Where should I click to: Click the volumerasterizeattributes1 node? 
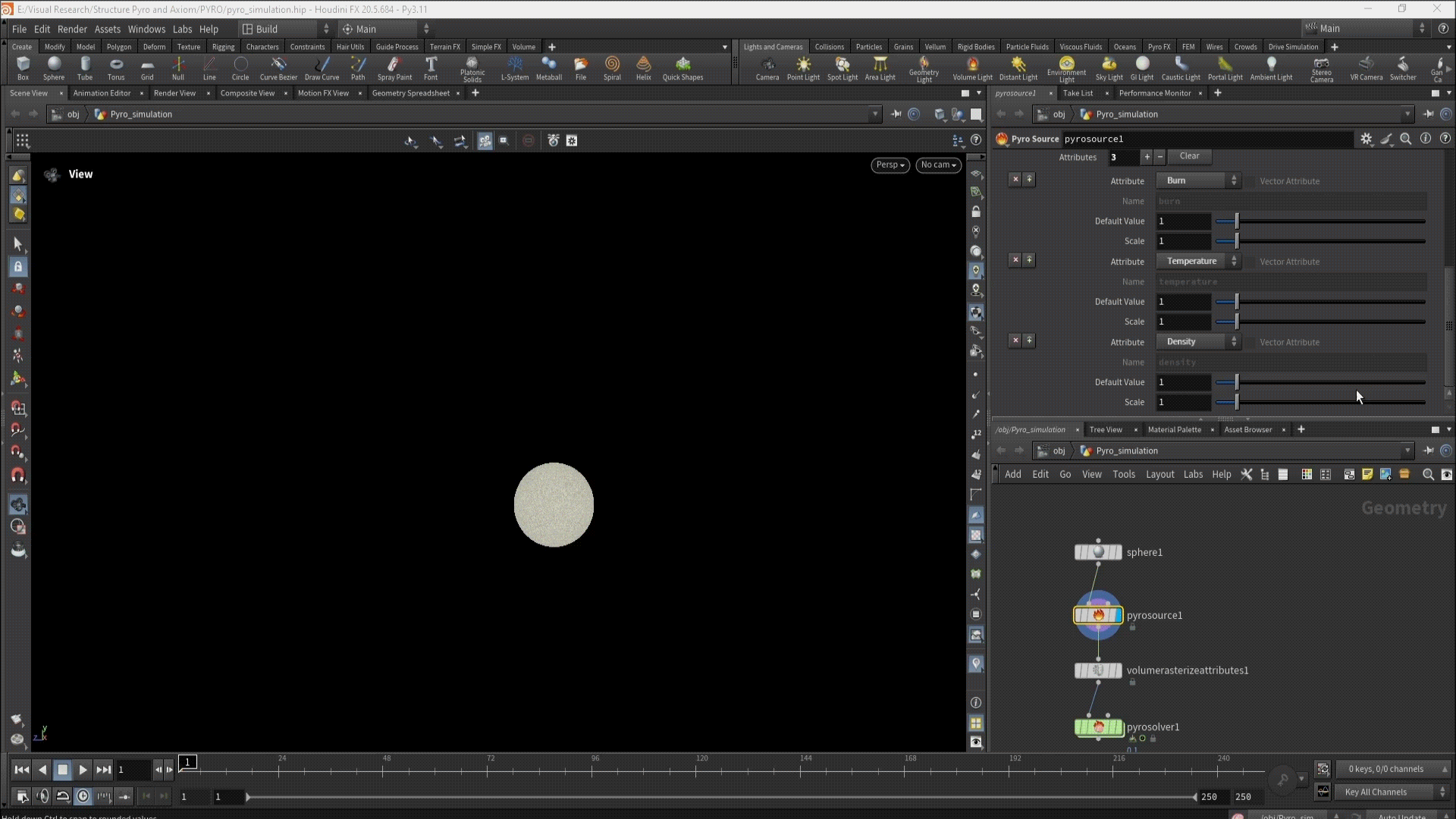(1099, 671)
